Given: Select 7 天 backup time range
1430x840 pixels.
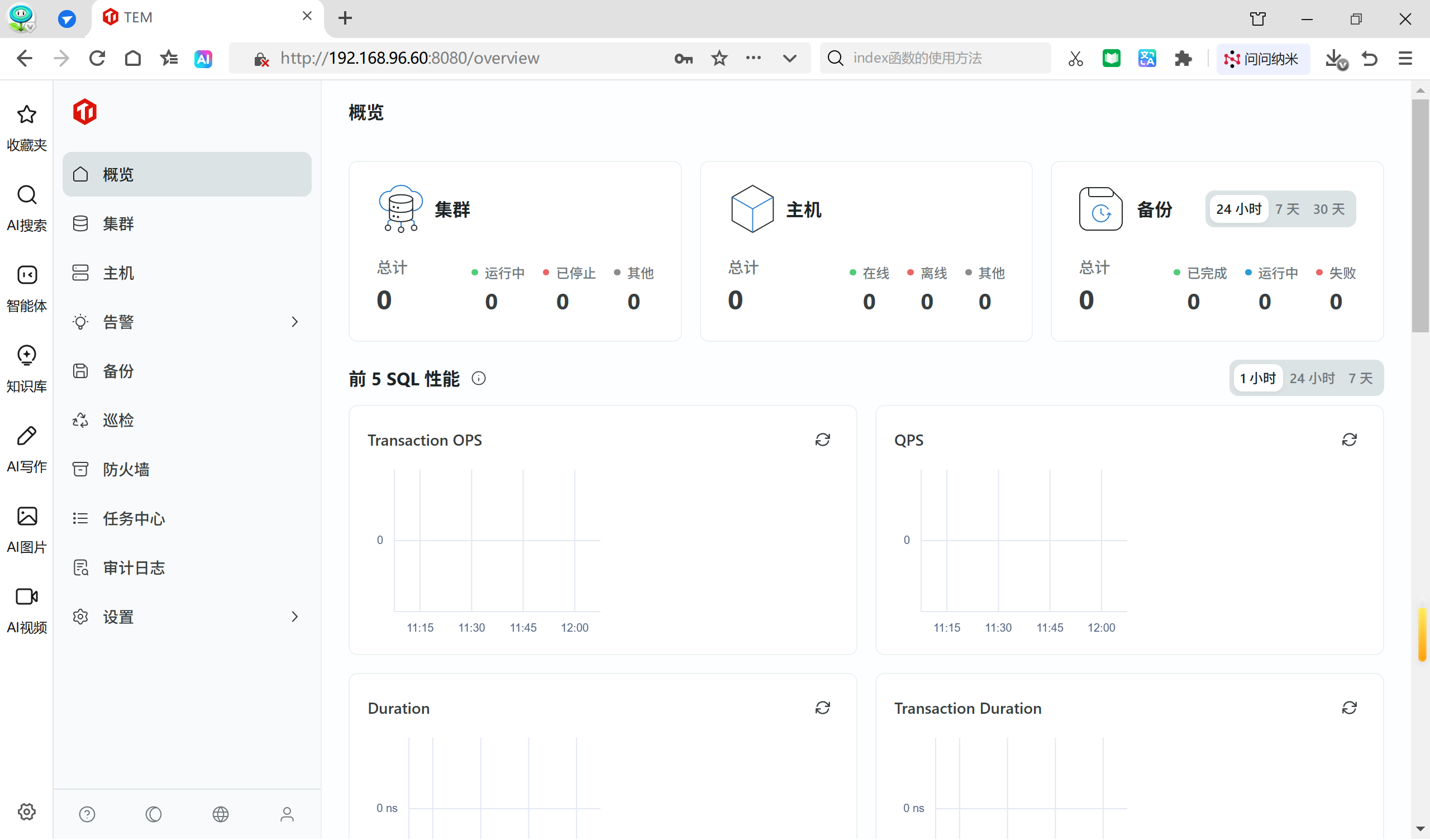Looking at the screenshot, I should pos(1287,209).
